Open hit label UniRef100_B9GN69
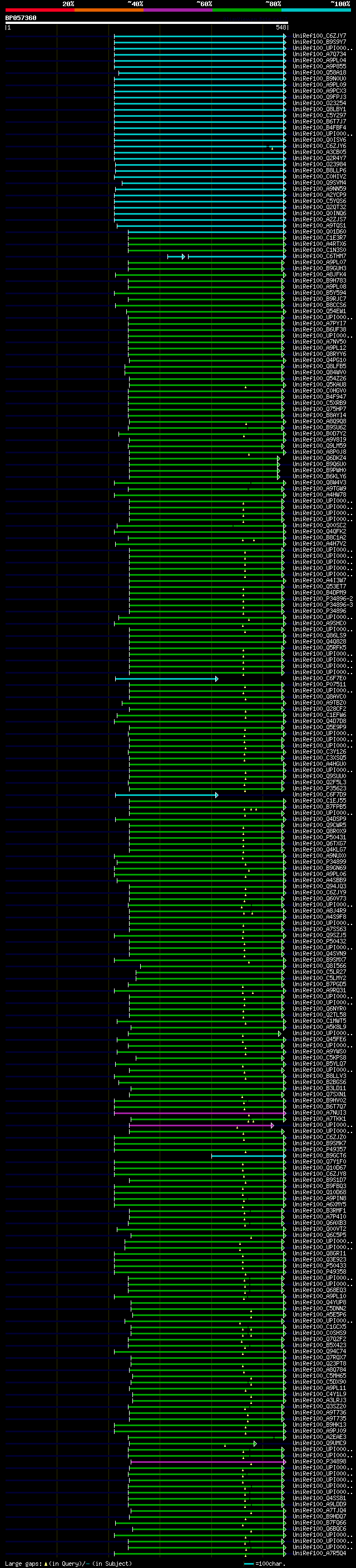Image resolution: width=356 pixels, height=1568 pixels. (319, 868)
